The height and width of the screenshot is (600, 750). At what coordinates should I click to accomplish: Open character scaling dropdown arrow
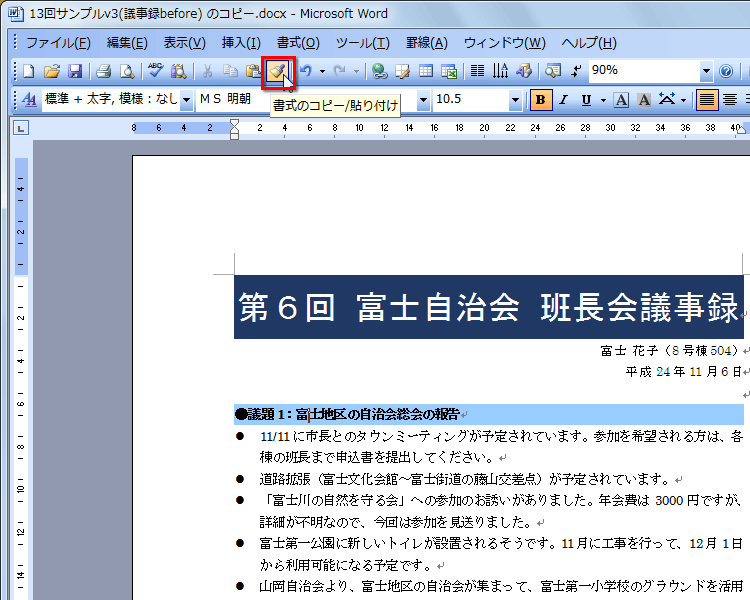[683, 100]
